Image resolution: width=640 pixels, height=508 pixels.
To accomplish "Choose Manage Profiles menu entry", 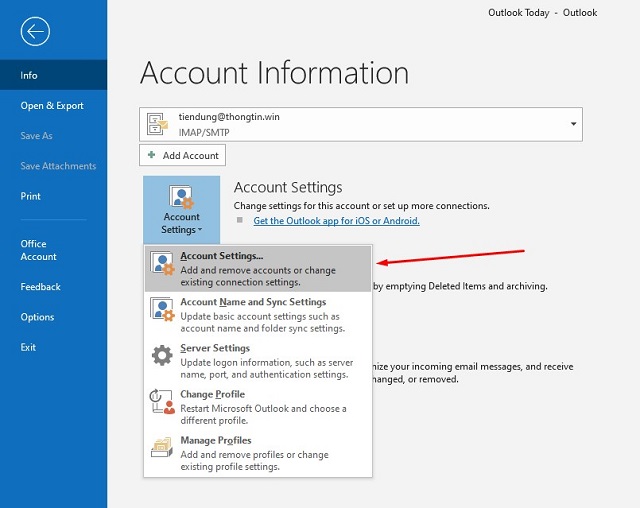I will point(258,453).
